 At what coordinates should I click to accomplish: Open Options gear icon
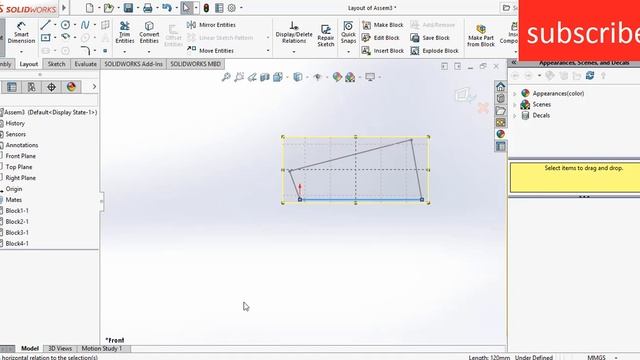pos(232,8)
